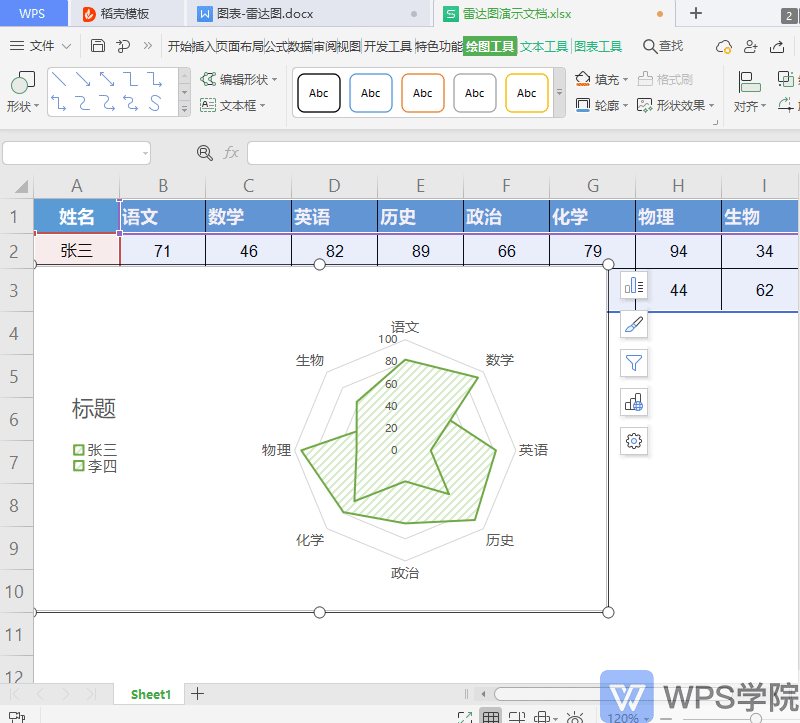The height and width of the screenshot is (723, 800).
Task: Click the online chart icon beside chart
Action: (x=634, y=402)
